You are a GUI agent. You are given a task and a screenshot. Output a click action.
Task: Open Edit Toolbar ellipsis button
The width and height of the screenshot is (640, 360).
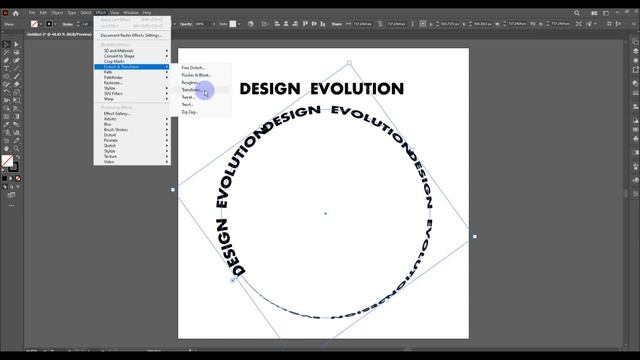[x=11, y=206]
